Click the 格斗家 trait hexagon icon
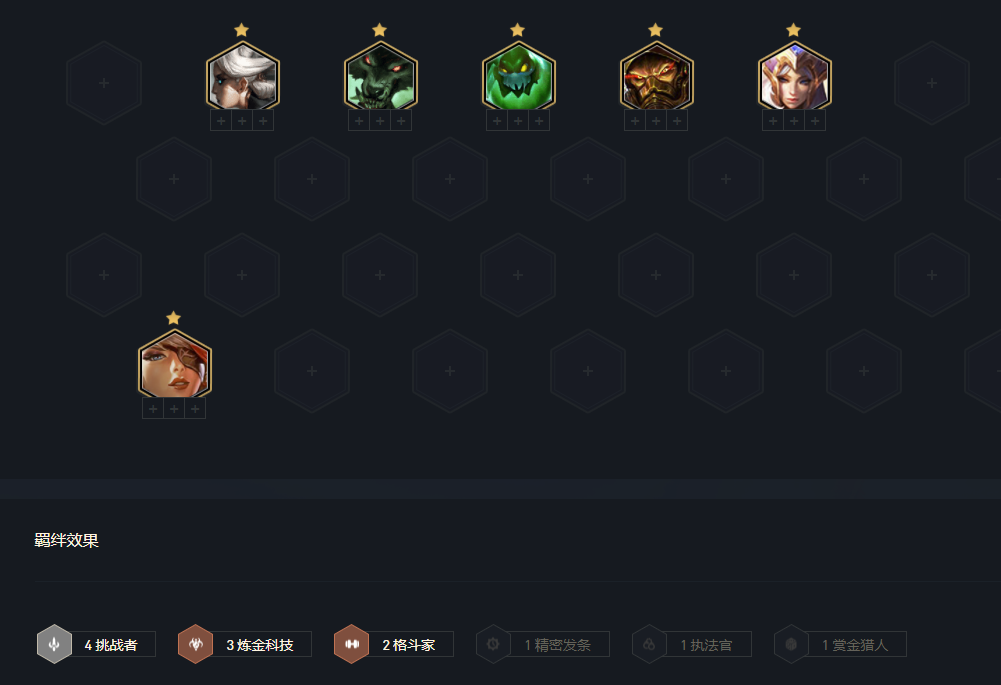Screen dimensions: 1001x685 tap(352, 644)
